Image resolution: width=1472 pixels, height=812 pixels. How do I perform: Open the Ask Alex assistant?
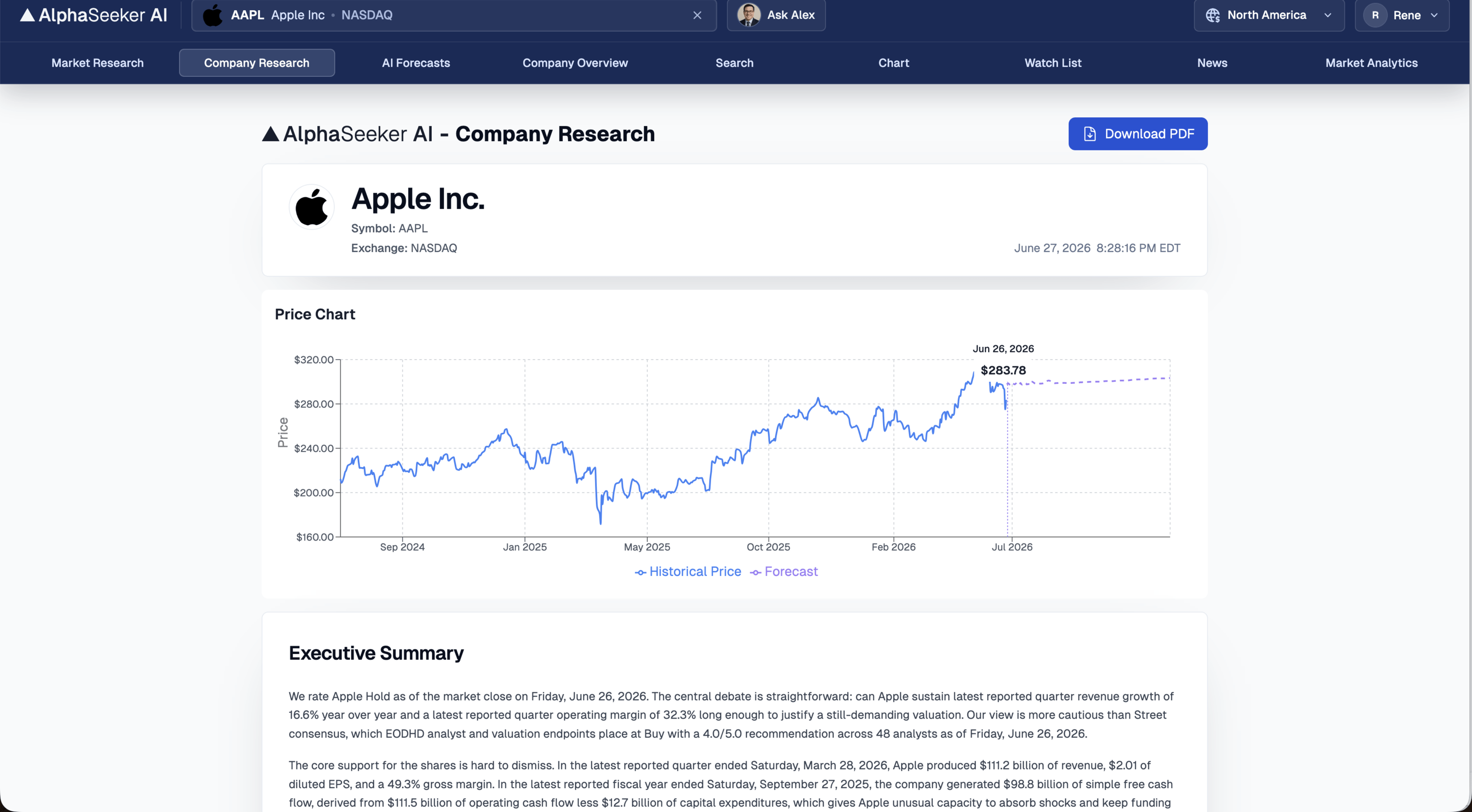click(776, 15)
